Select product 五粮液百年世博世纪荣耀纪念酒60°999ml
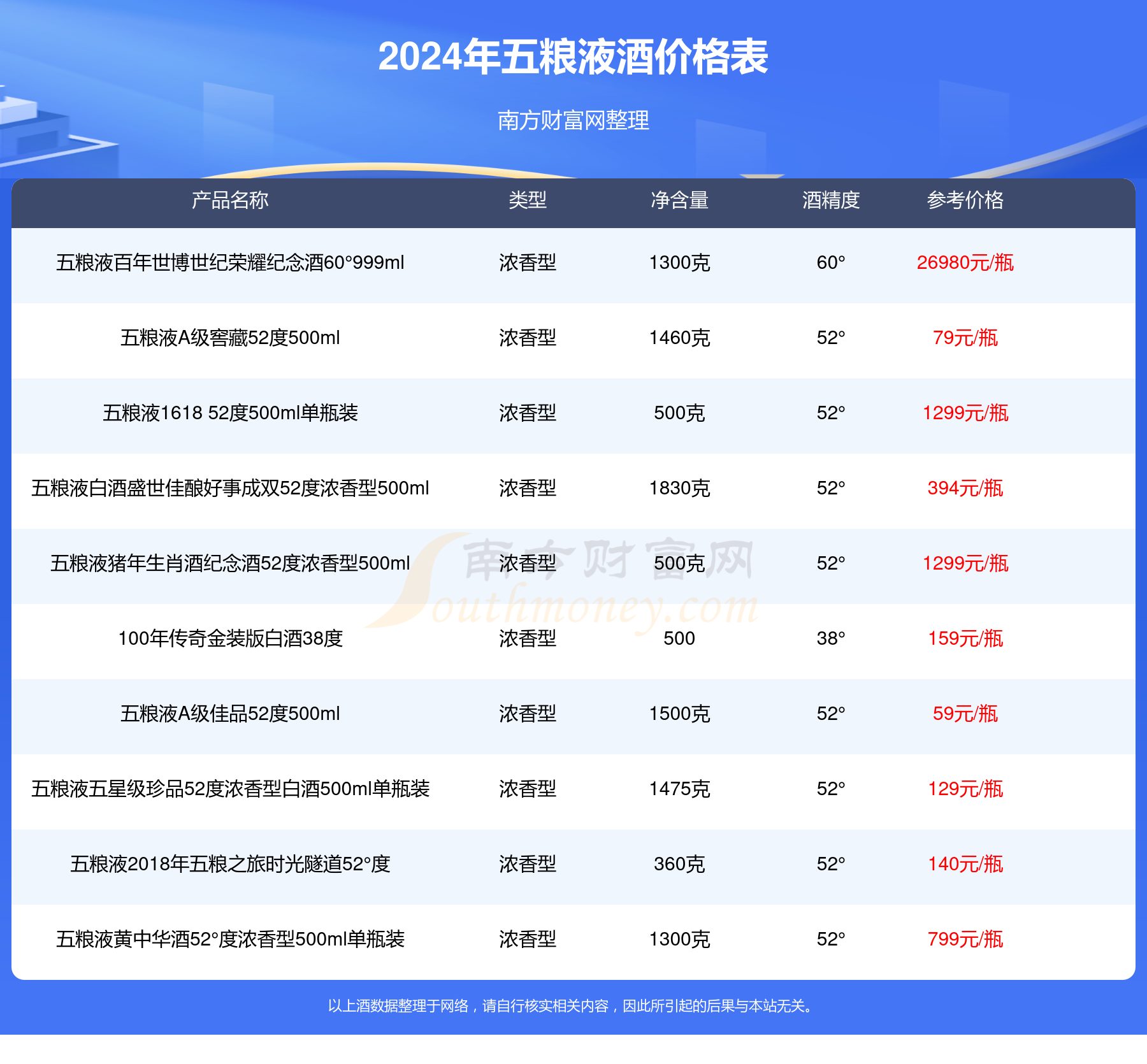1147x1064 pixels. [230, 262]
